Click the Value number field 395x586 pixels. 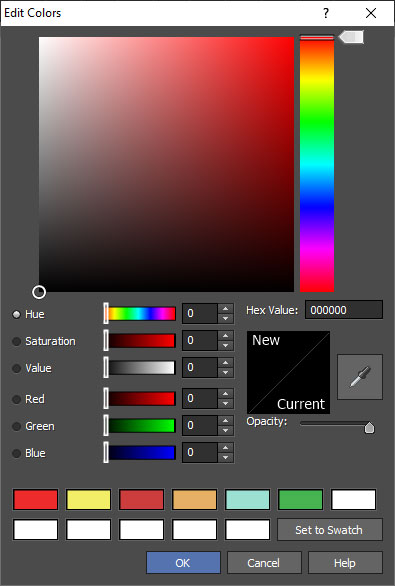(200, 367)
